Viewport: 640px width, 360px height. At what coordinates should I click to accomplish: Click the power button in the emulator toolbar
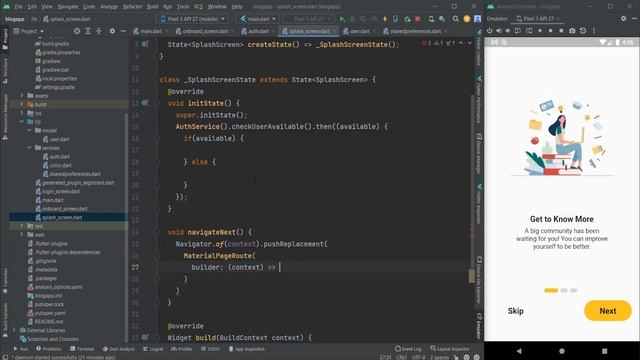coord(489,31)
